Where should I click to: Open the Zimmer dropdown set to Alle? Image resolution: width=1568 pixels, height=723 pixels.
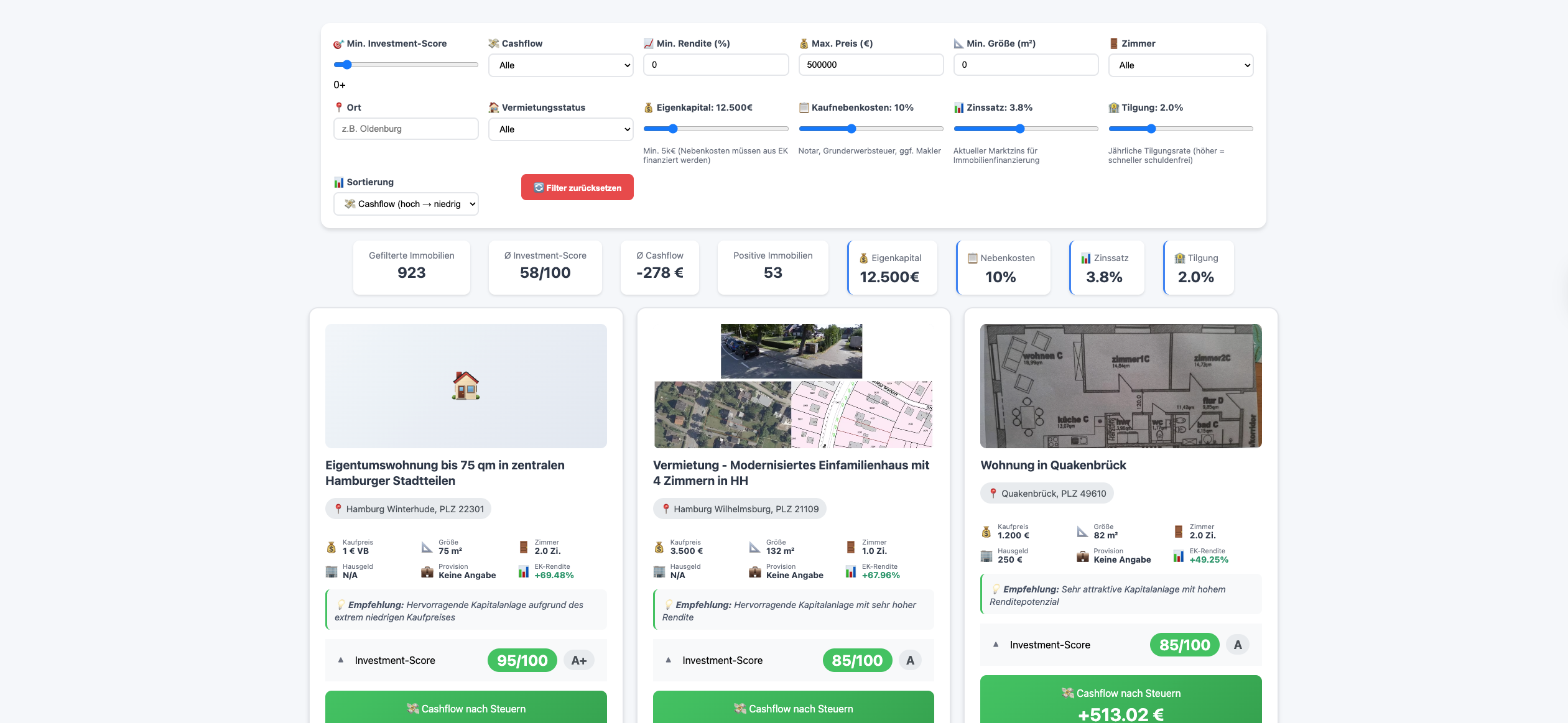pos(1180,65)
